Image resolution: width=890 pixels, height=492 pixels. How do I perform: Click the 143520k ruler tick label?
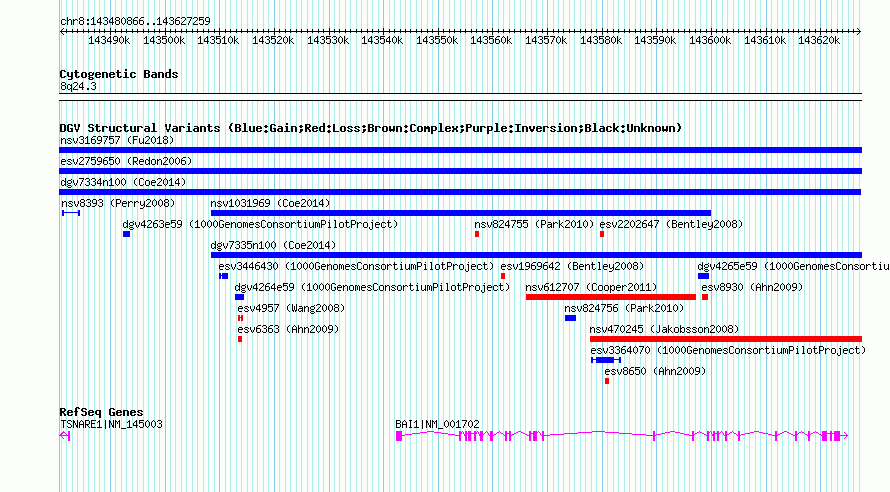point(273,40)
